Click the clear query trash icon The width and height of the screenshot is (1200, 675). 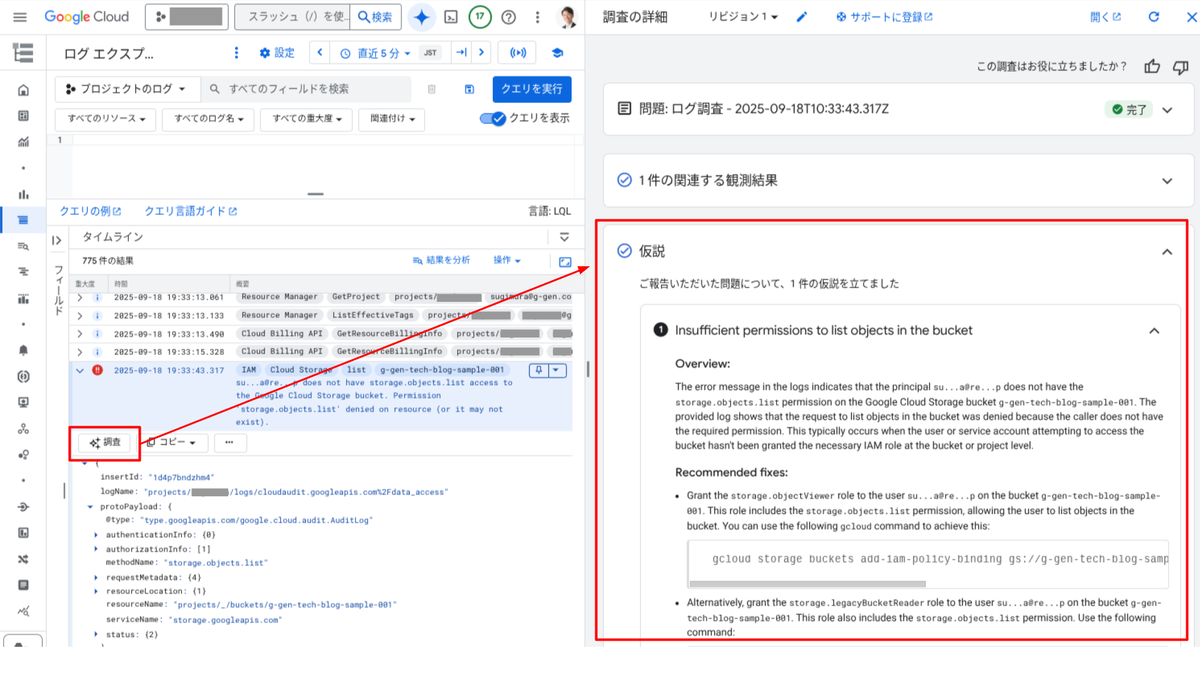click(x=432, y=89)
